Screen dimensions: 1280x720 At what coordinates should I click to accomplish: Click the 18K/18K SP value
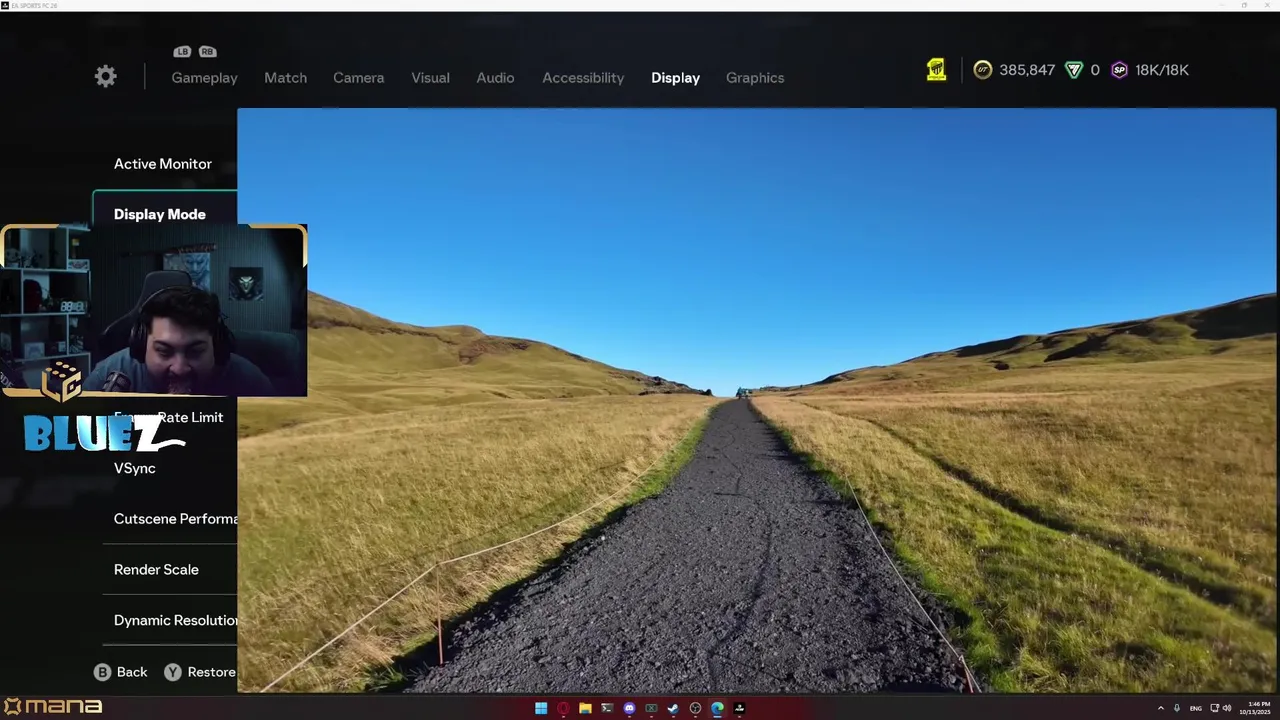pyautogui.click(x=1162, y=70)
